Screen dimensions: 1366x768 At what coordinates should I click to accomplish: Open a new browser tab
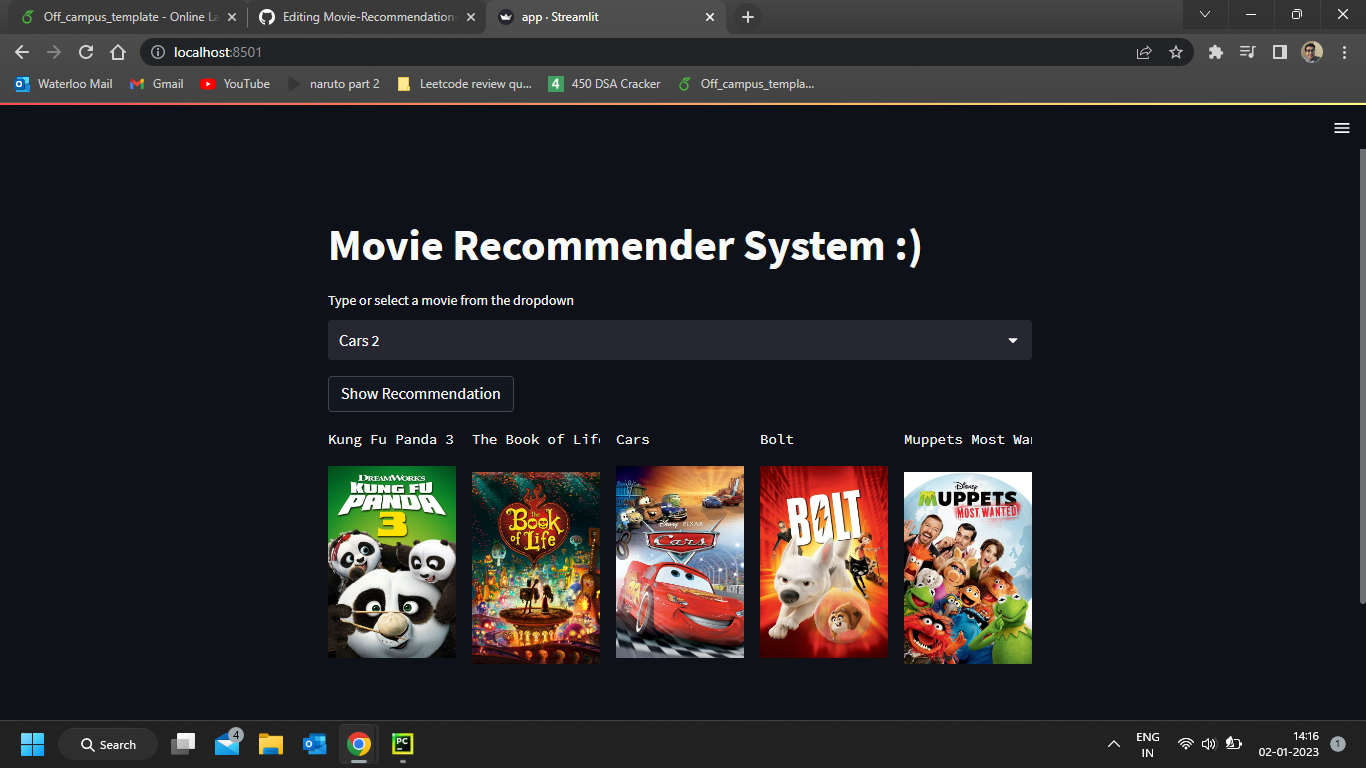(x=748, y=17)
